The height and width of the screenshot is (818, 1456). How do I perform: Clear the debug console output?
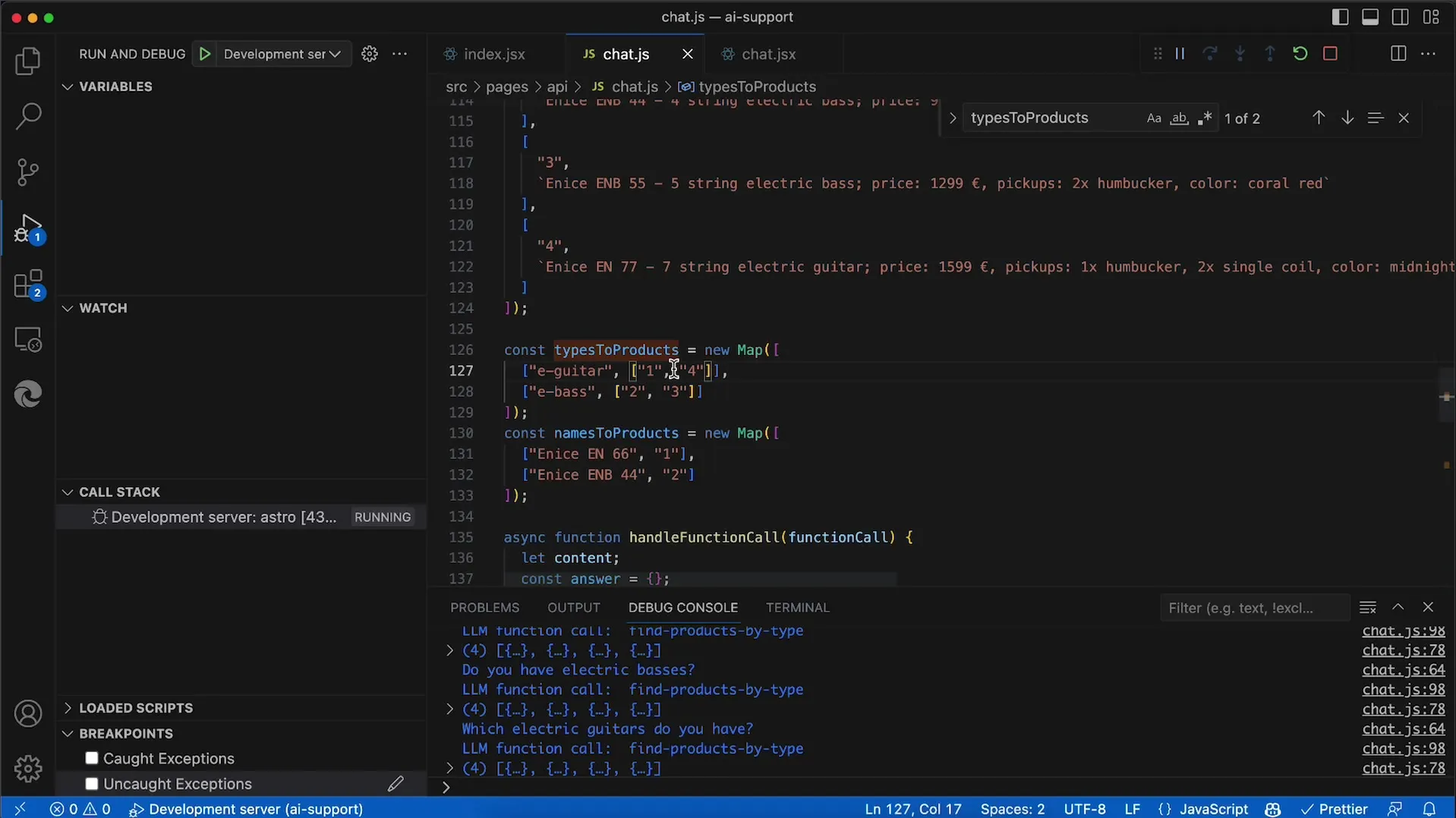pos(1368,607)
